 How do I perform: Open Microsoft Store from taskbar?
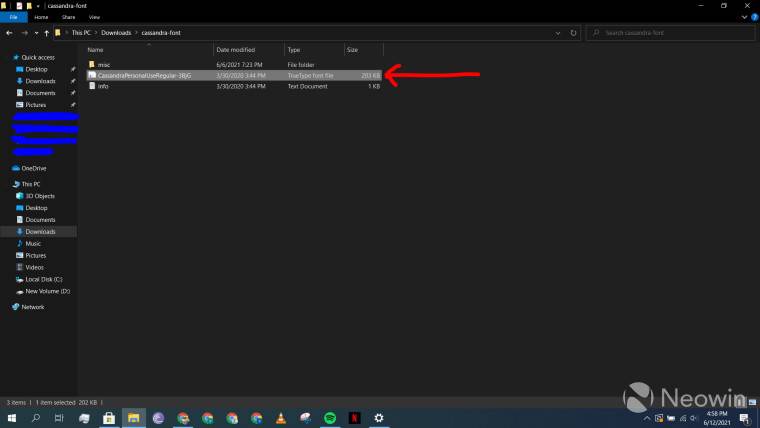click(109, 417)
